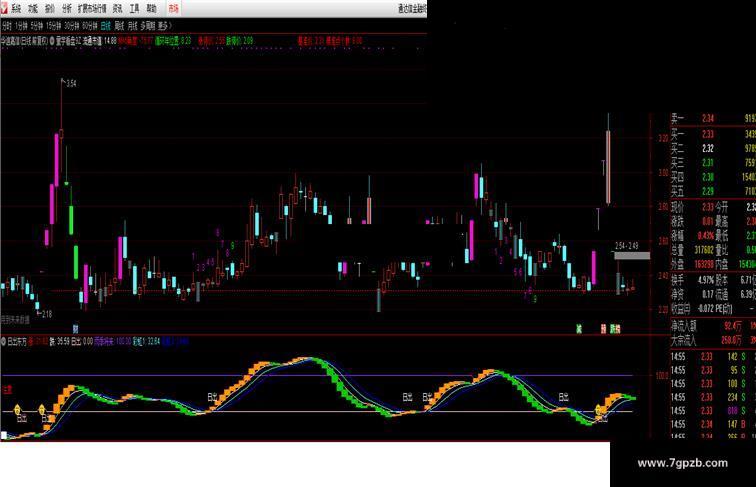Click the 买三 price 2.31

coord(708,163)
